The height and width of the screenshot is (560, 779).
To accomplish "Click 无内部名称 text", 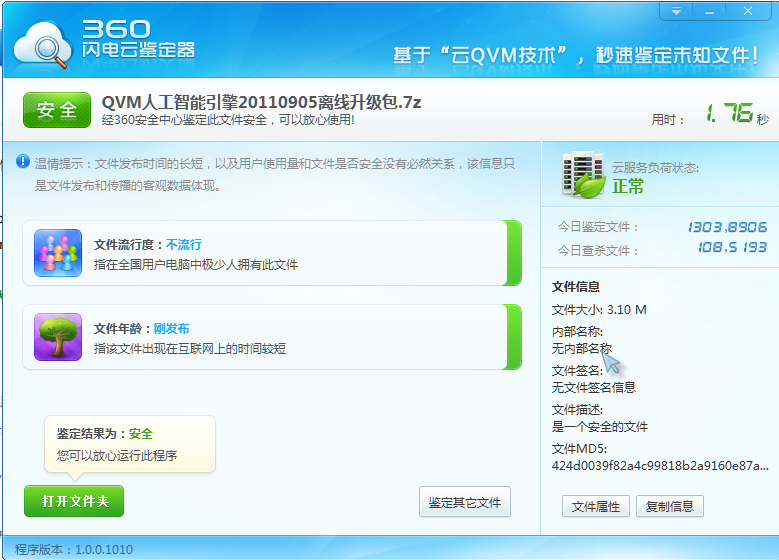I will click(582, 348).
